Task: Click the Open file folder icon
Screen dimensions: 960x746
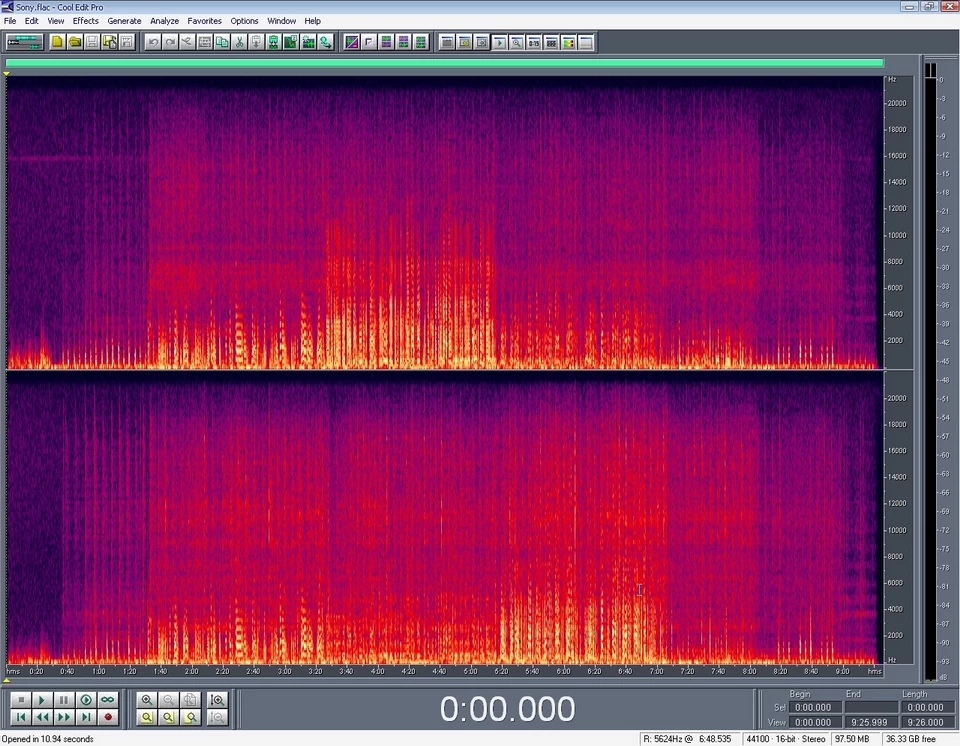Action: click(75, 42)
